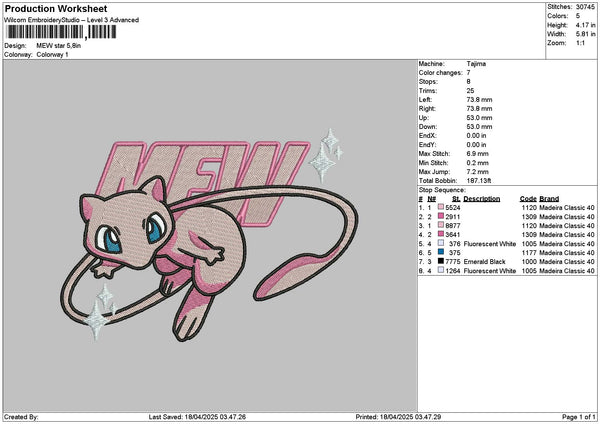The image size is (600, 424).
Task: Select stitch count 2911 in stop row 2
Action: (x=453, y=217)
